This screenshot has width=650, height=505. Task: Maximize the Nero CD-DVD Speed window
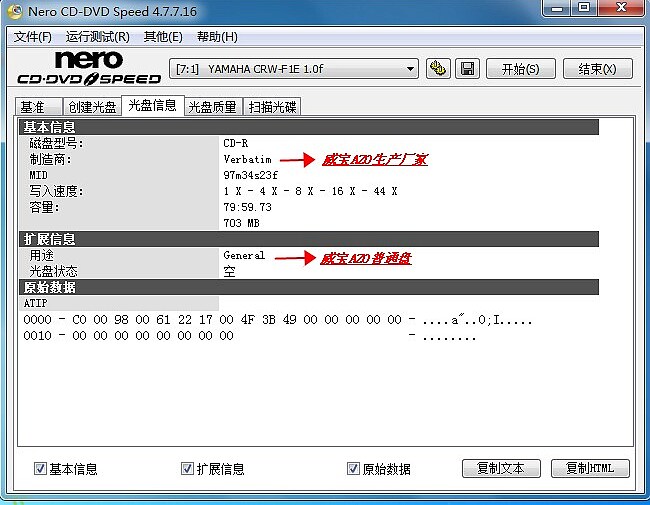tap(584, 8)
